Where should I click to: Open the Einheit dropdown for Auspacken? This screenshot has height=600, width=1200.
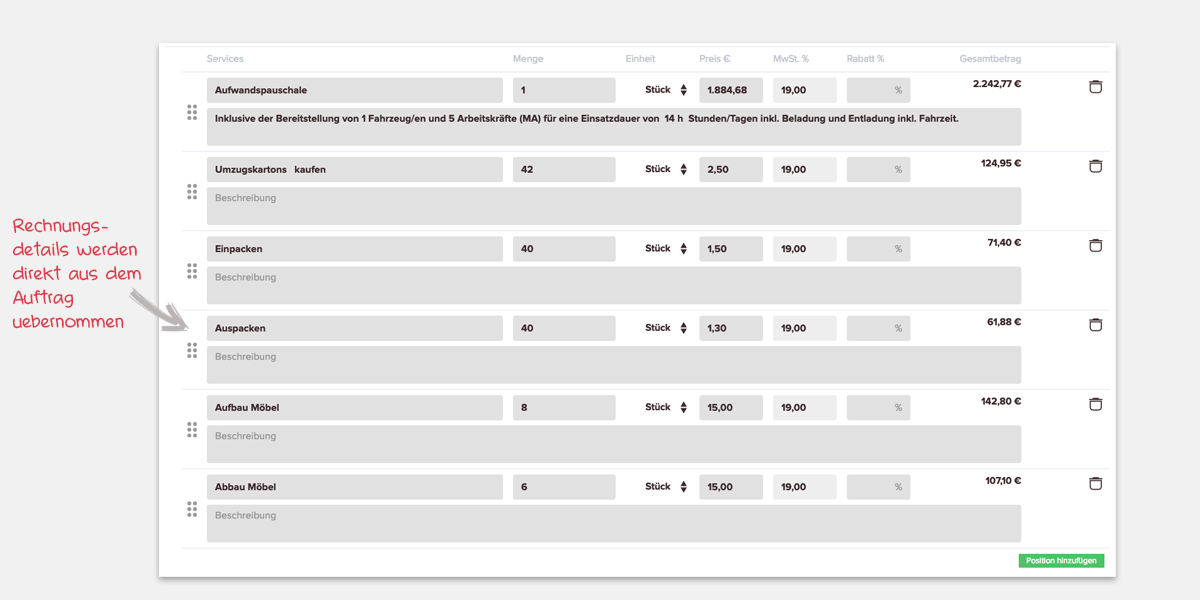pyautogui.click(x=666, y=328)
